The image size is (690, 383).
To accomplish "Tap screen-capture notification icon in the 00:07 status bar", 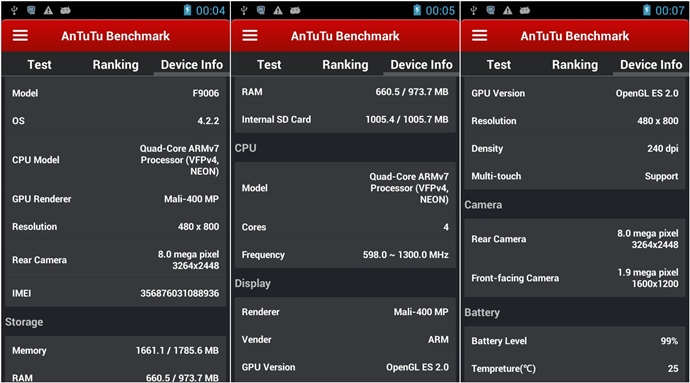I will pos(491,10).
